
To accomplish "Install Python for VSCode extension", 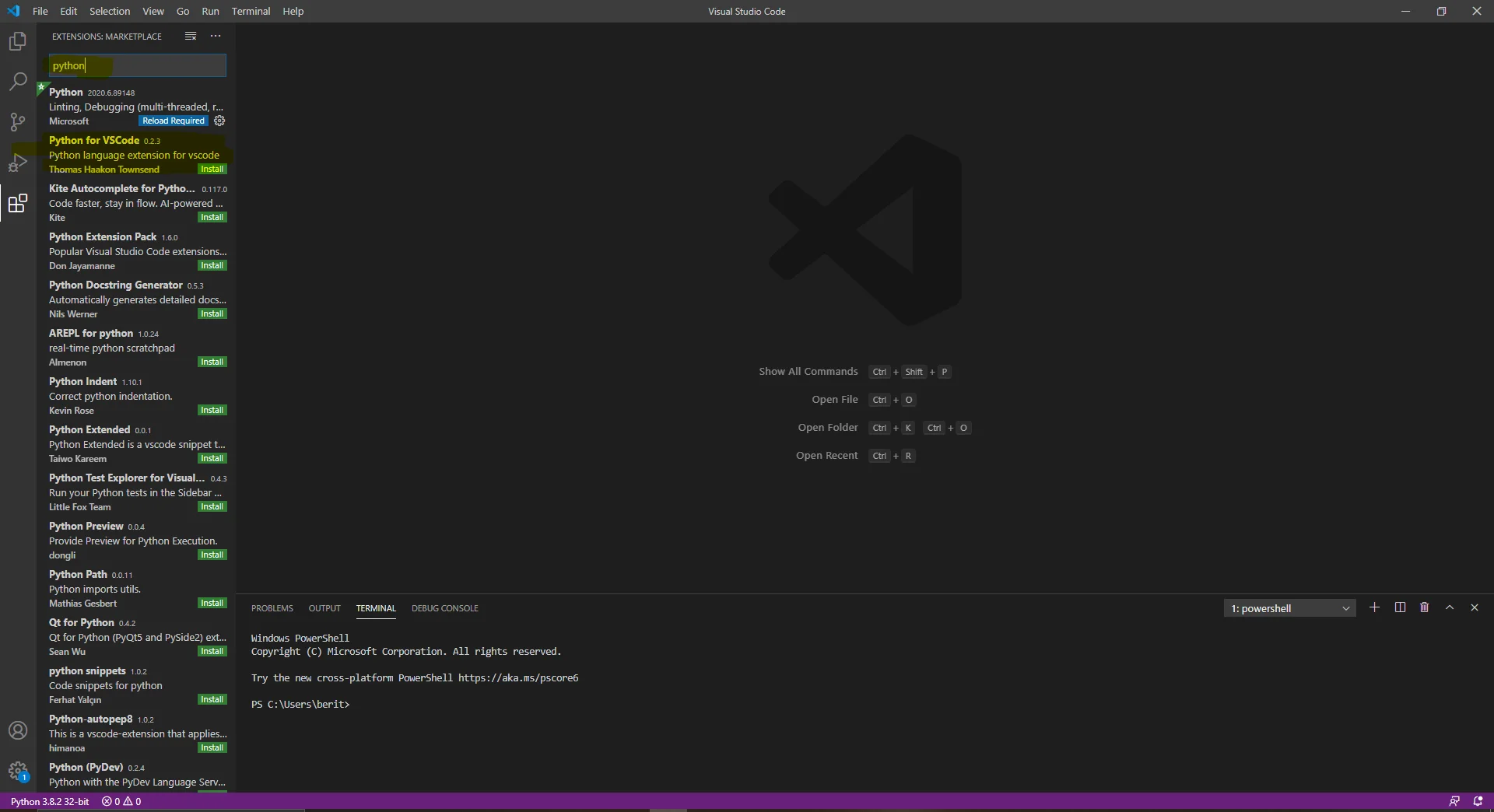I will [x=212, y=169].
